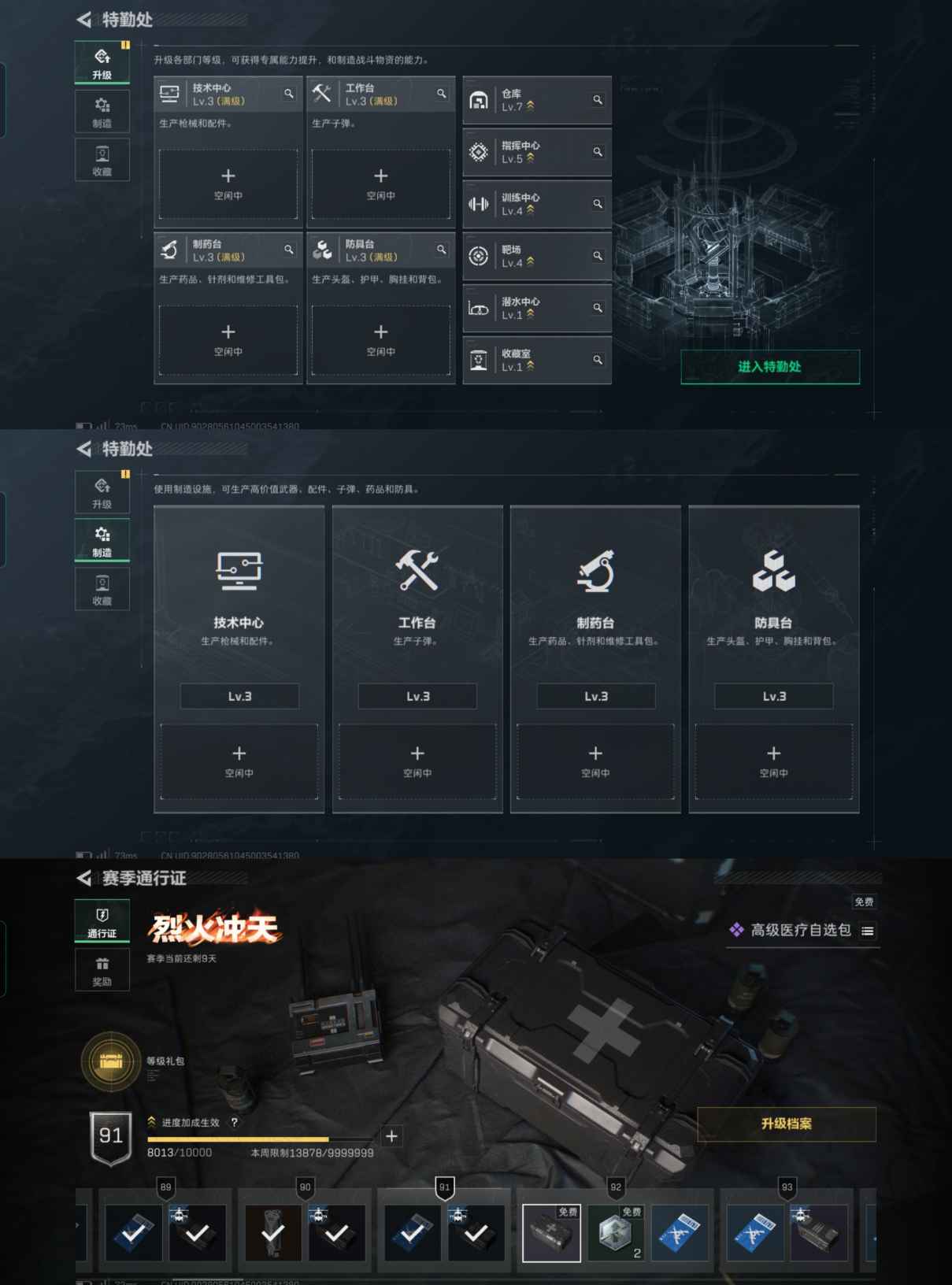Click the season pass level progress bar
952x1285 pixels.
tap(262, 1139)
